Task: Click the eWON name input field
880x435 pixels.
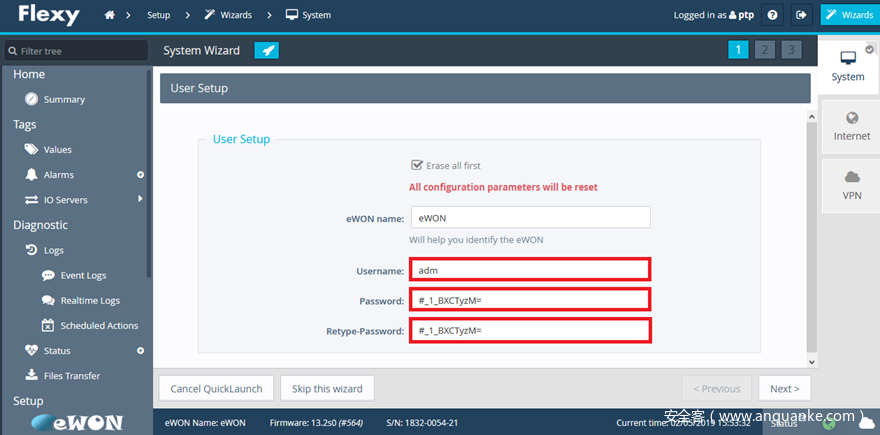Action: point(530,217)
